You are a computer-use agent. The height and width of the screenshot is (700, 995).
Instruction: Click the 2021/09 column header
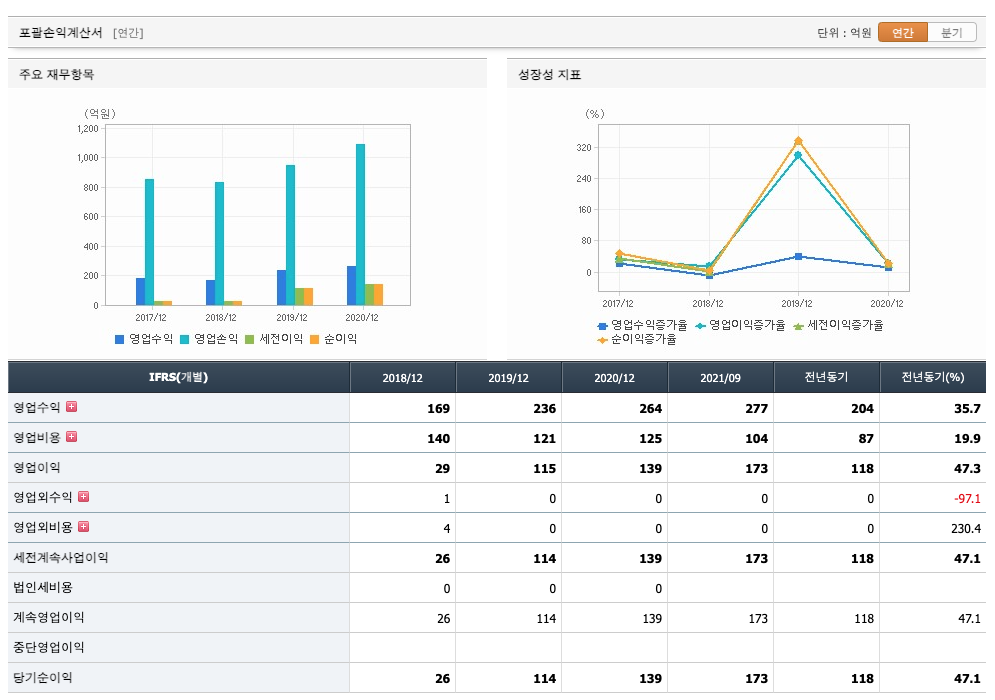720,378
